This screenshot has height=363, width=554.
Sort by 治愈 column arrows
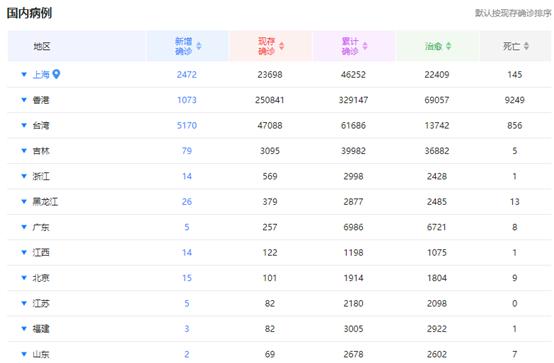448,46
